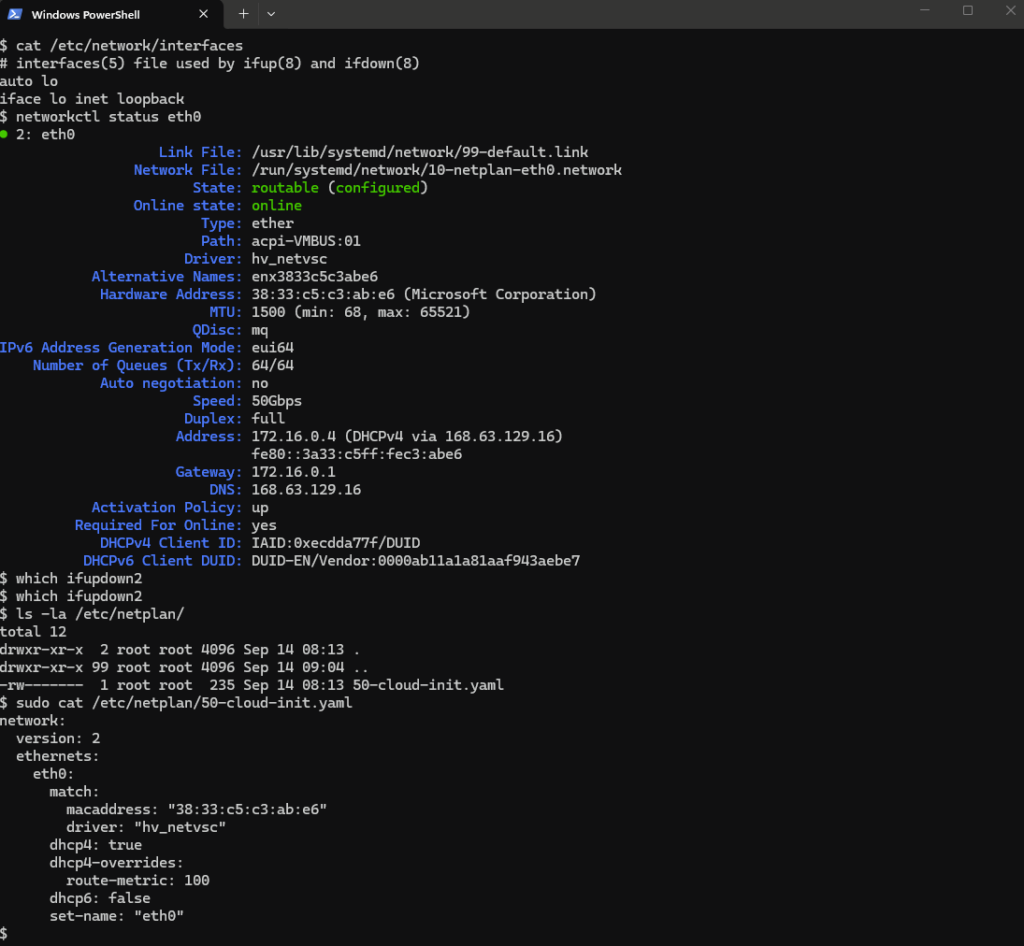Screen dimensions: 1024x946
Task: Click the MTU value "1500 (min: 68, max: 65521)"
Action: point(360,312)
